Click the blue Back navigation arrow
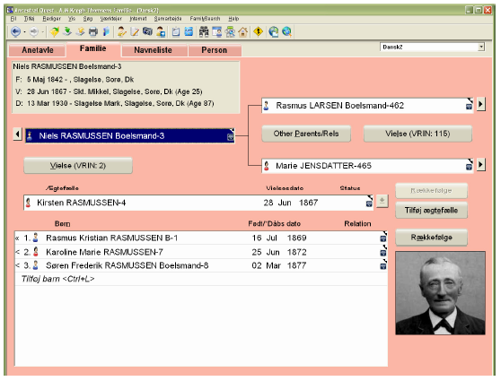Image resolution: width=500 pixels, height=381 pixels. 15,32
